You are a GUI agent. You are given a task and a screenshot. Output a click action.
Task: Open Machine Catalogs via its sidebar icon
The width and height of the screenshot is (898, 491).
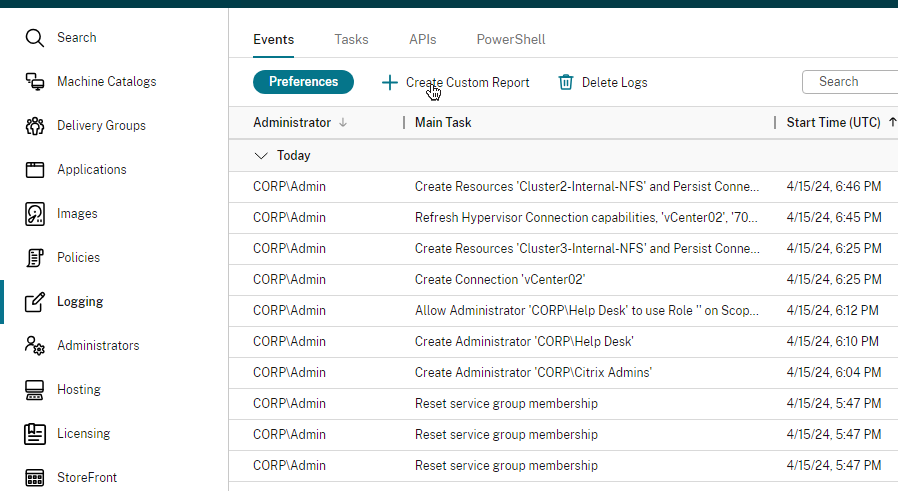coord(35,82)
